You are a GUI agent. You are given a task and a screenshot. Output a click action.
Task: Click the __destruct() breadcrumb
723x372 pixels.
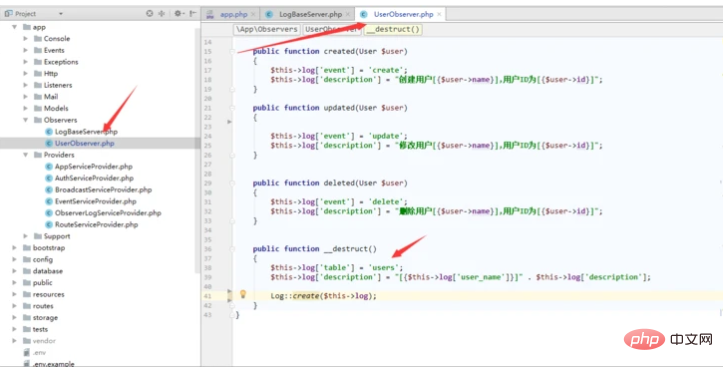coord(393,29)
